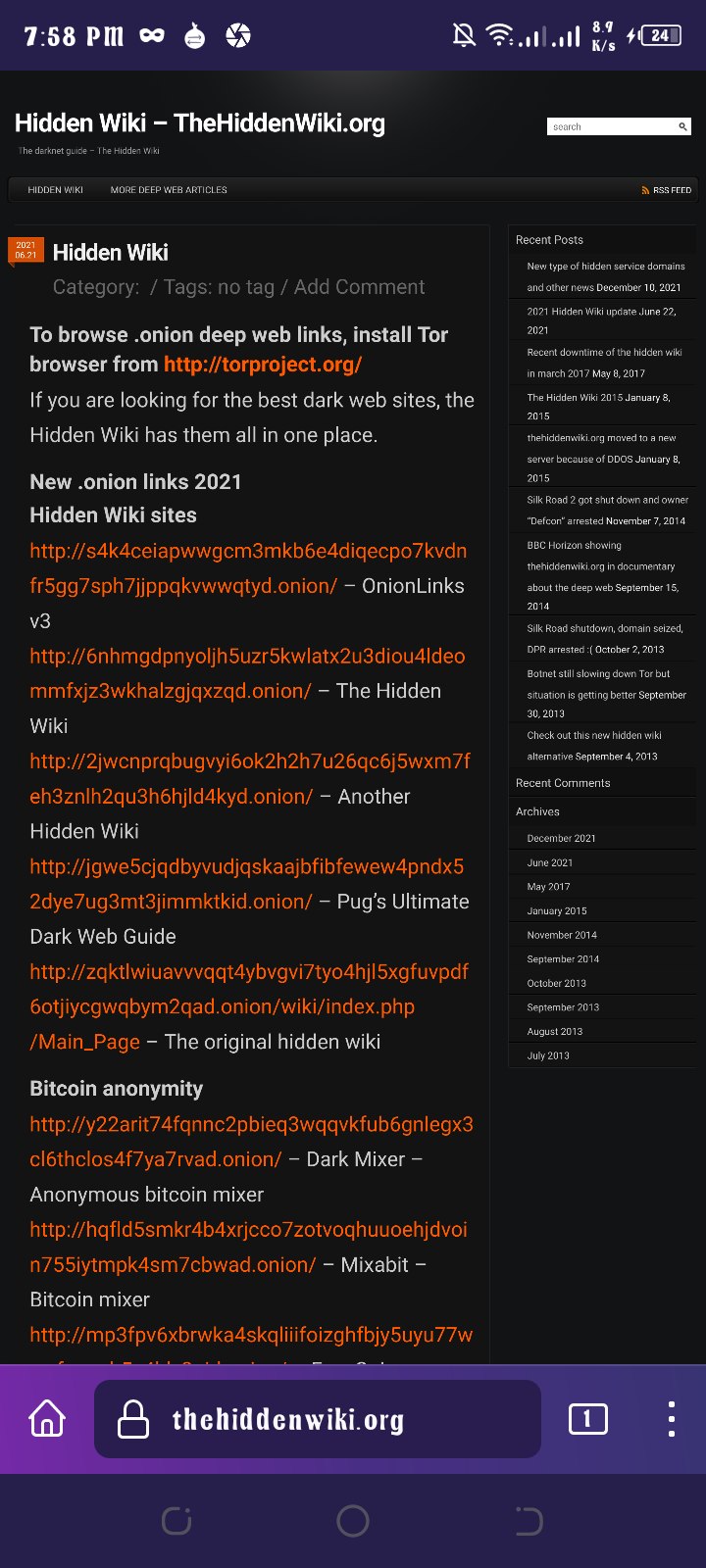The image size is (706, 1568).
Task: Click the Add Comment link
Action: coord(359,287)
